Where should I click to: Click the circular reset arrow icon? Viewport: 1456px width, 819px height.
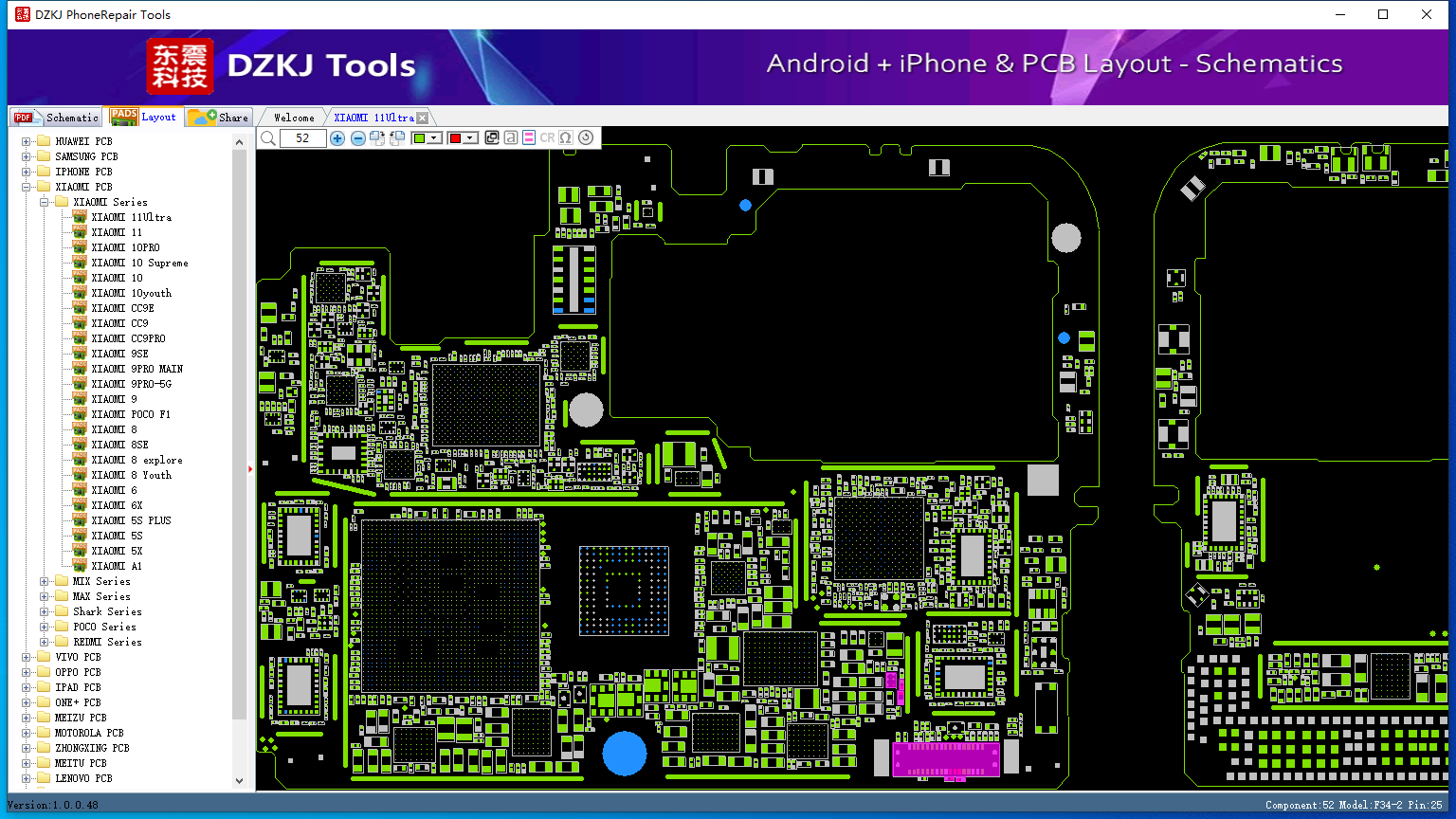[586, 138]
